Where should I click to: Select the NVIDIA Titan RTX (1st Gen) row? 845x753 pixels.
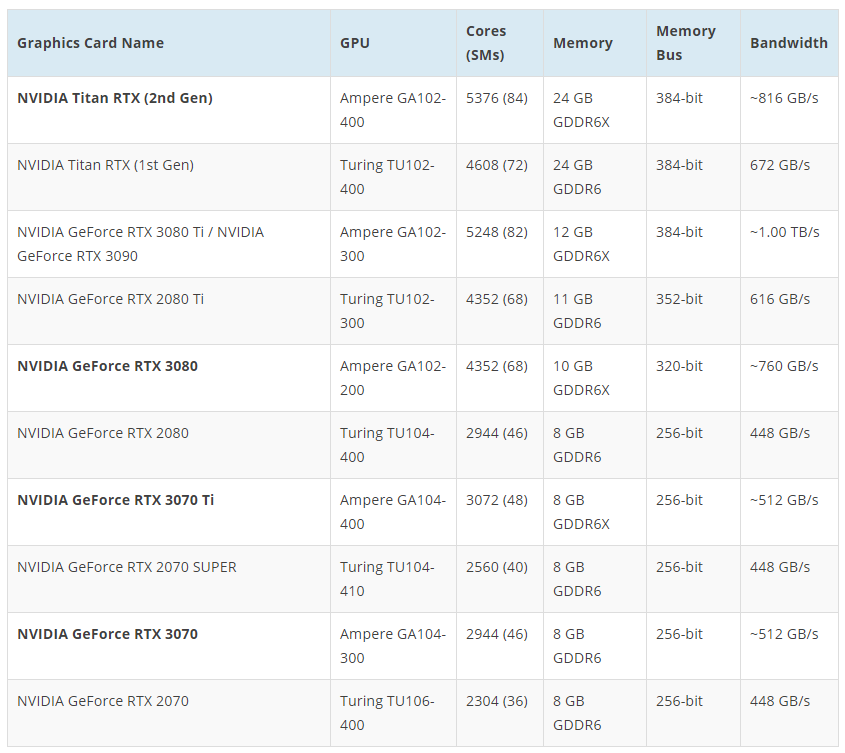point(422,177)
